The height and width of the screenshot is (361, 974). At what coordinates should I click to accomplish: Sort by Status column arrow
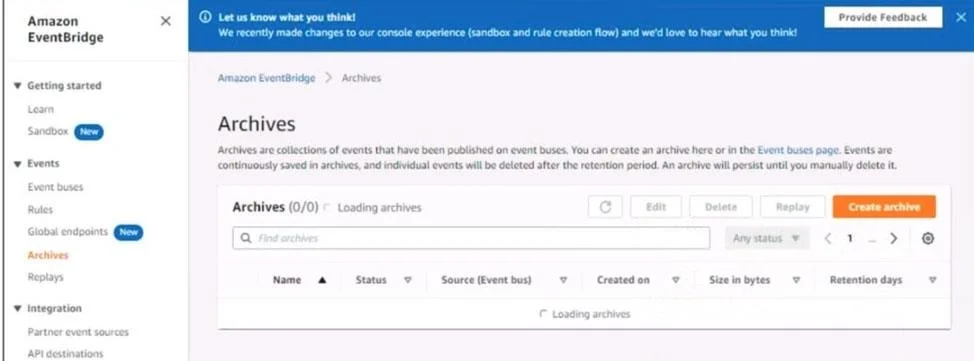click(407, 280)
